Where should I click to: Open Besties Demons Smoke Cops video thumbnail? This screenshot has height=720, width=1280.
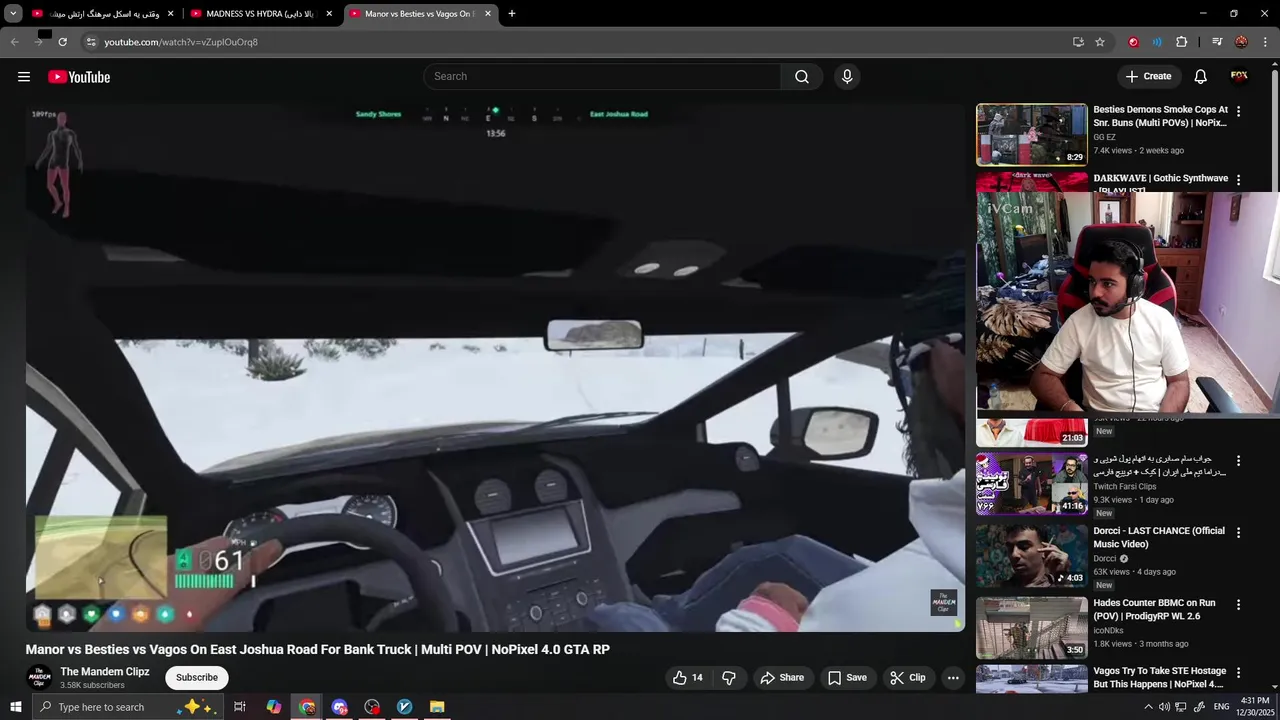click(x=1031, y=135)
